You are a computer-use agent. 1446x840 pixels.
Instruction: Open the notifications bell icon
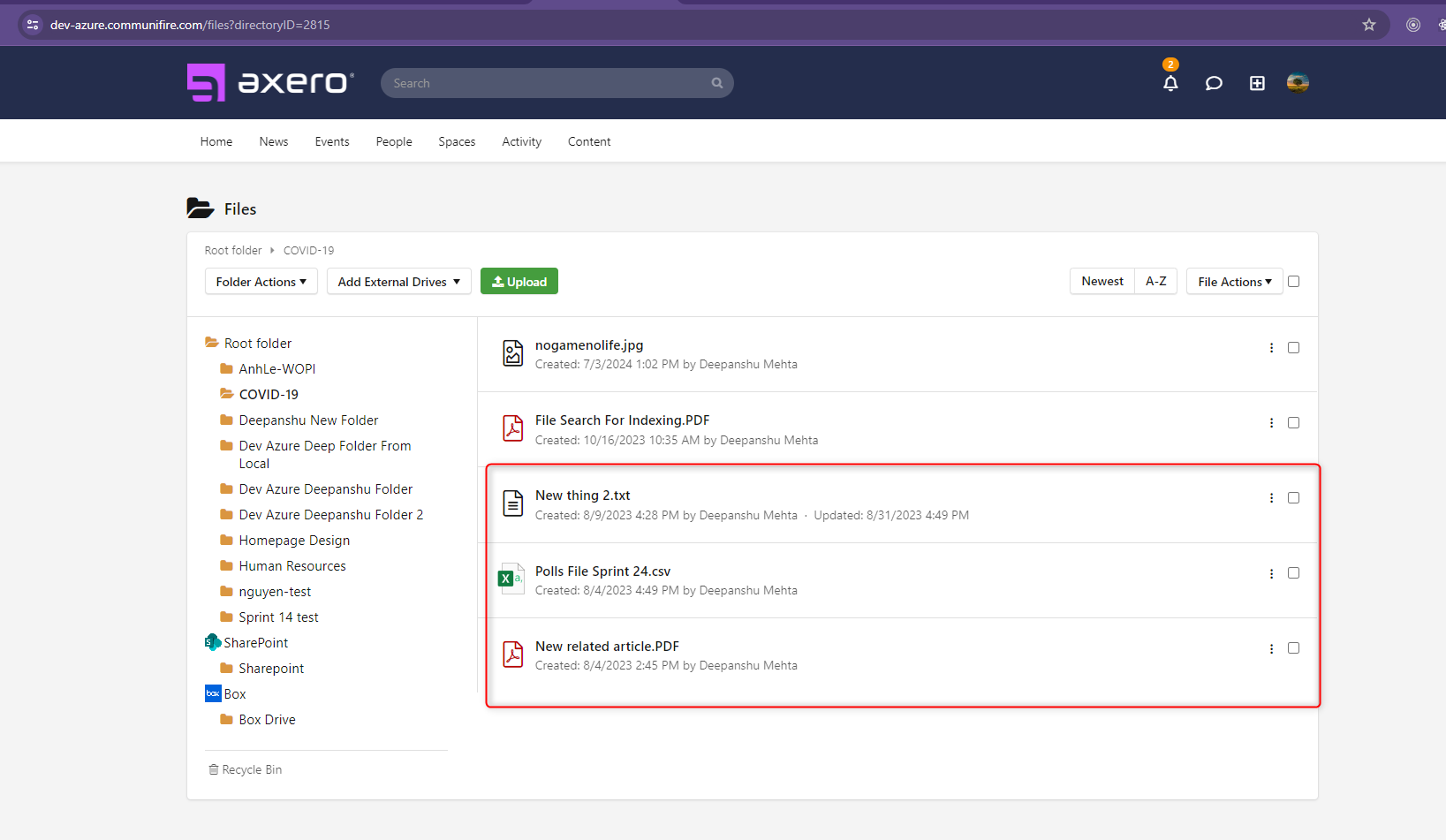tap(1170, 83)
